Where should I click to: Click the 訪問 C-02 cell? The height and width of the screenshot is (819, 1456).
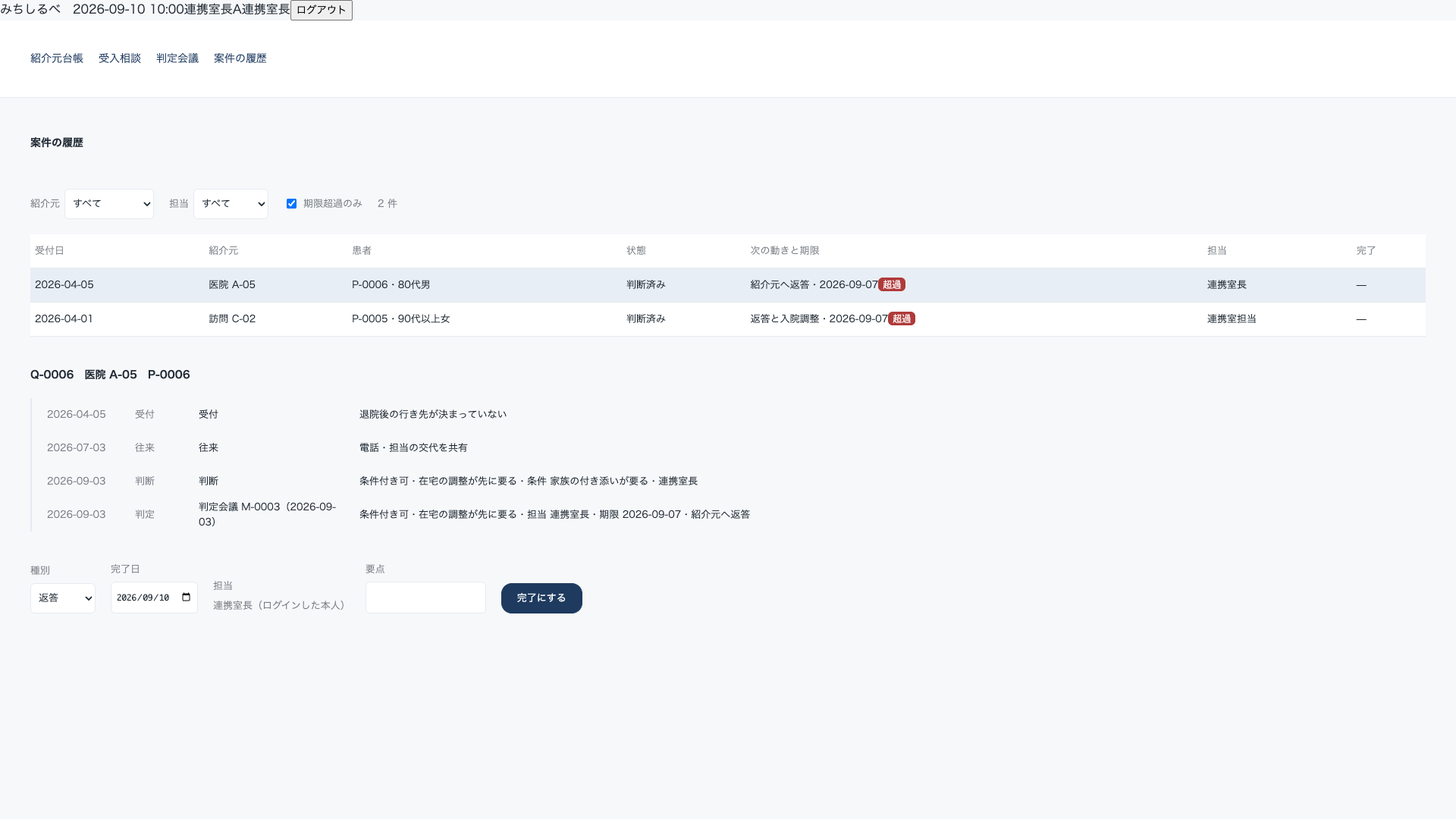(x=232, y=319)
